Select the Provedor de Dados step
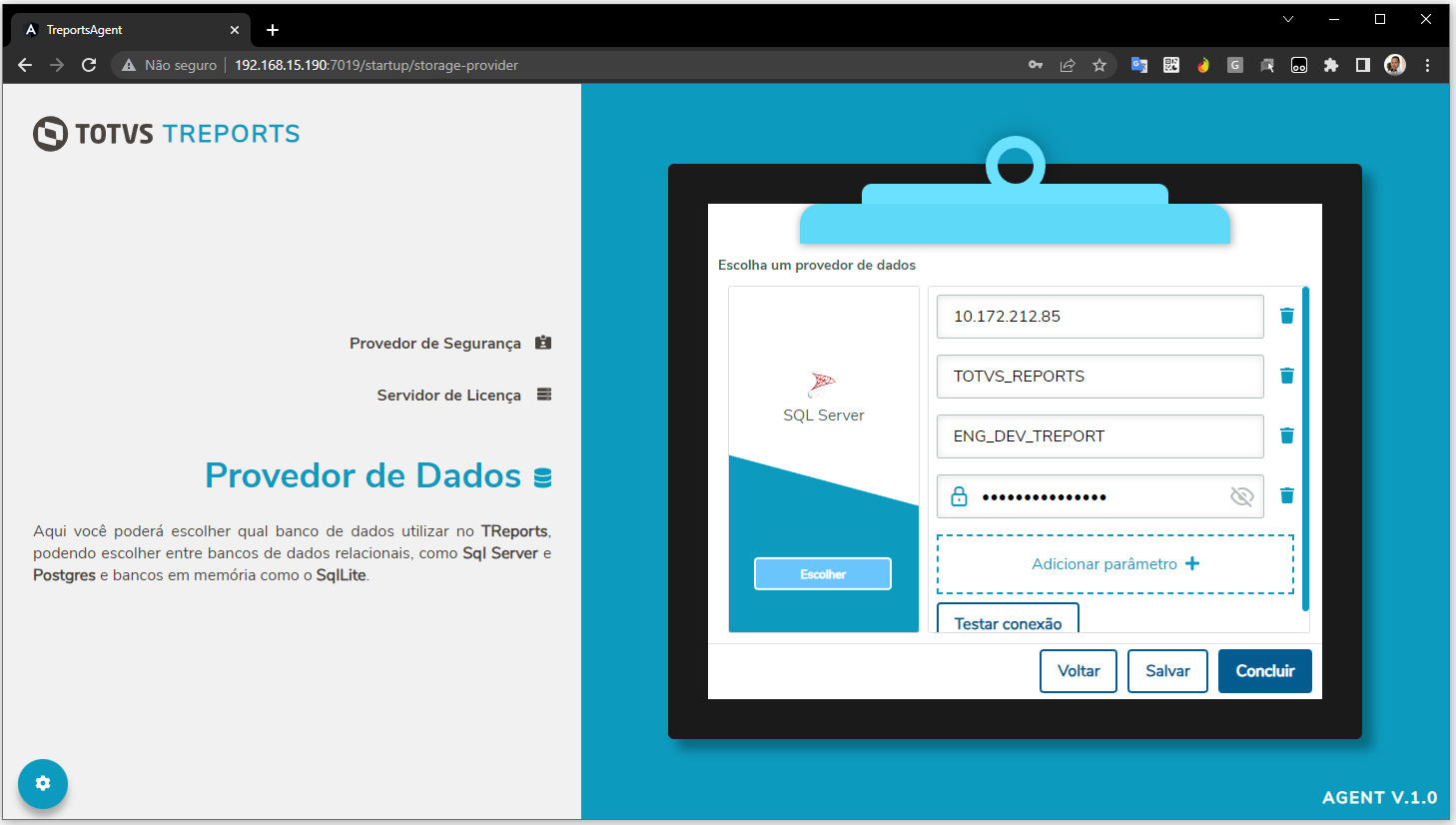Screen dimensions: 1456x825 coord(363,476)
